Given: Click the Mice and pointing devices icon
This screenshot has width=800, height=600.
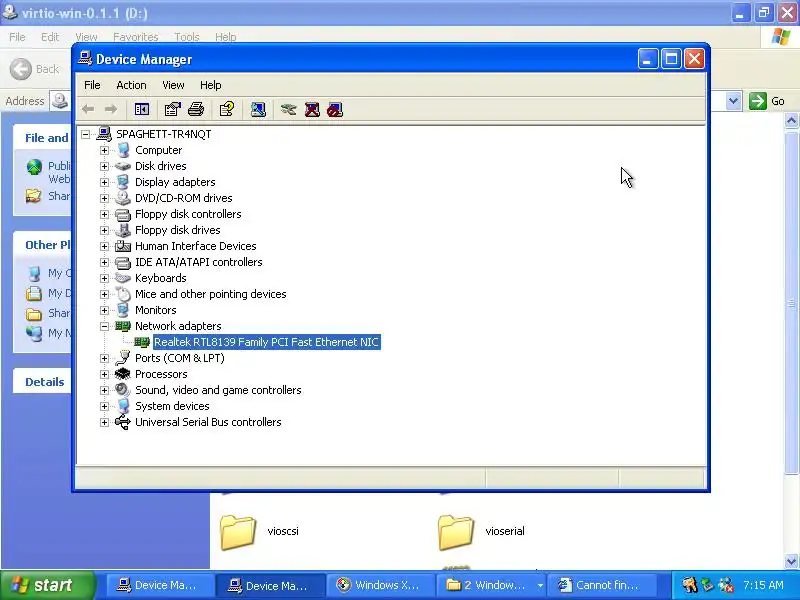Looking at the screenshot, I should [122, 294].
